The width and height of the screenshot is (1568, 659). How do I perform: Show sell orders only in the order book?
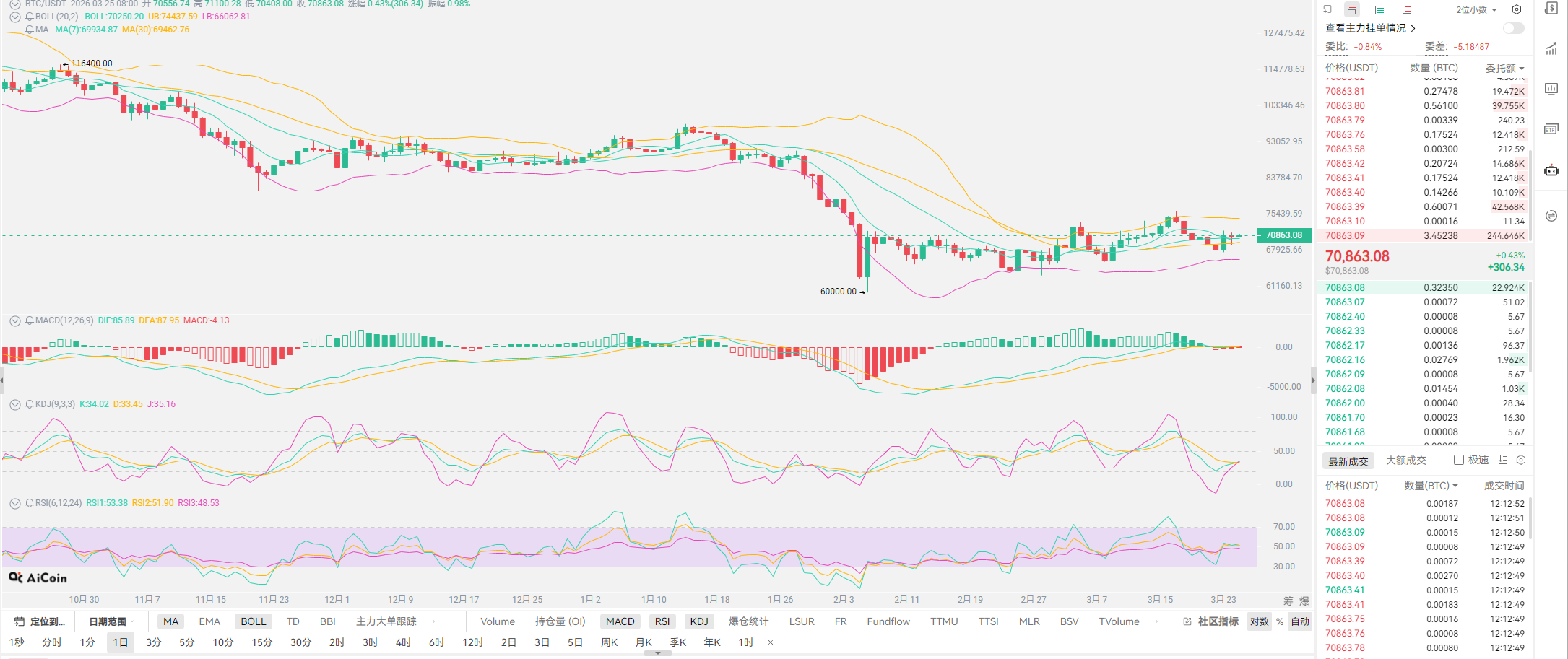pyautogui.click(x=1379, y=9)
